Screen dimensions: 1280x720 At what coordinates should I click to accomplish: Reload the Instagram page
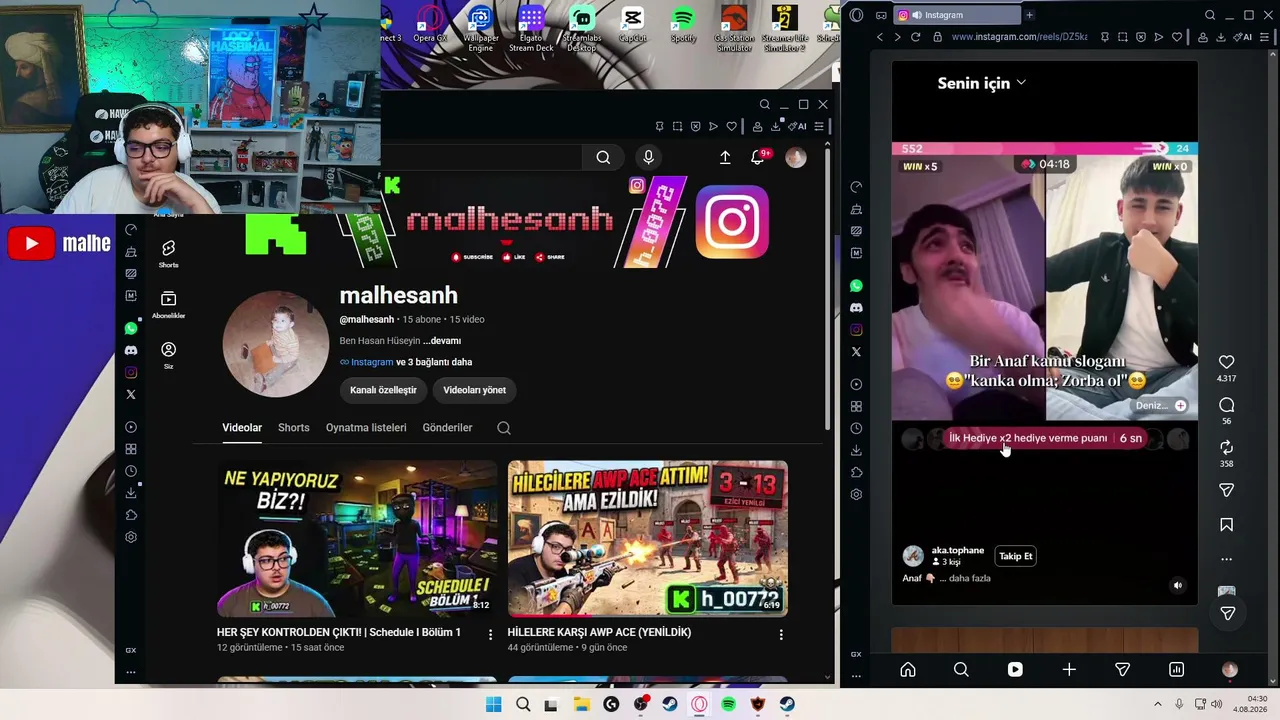coord(915,37)
